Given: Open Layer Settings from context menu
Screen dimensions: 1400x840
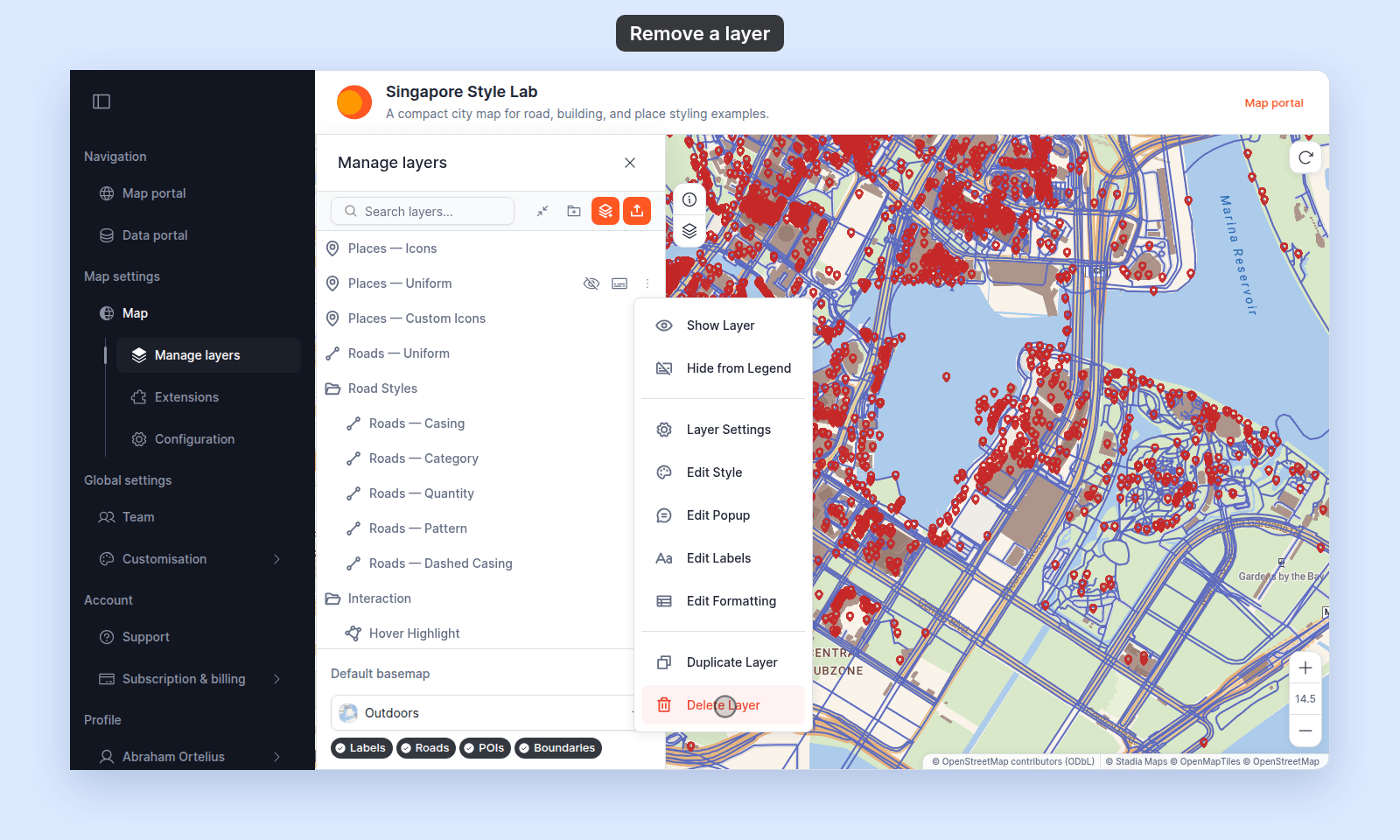Looking at the screenshot, I should click(x=723, y=430).
